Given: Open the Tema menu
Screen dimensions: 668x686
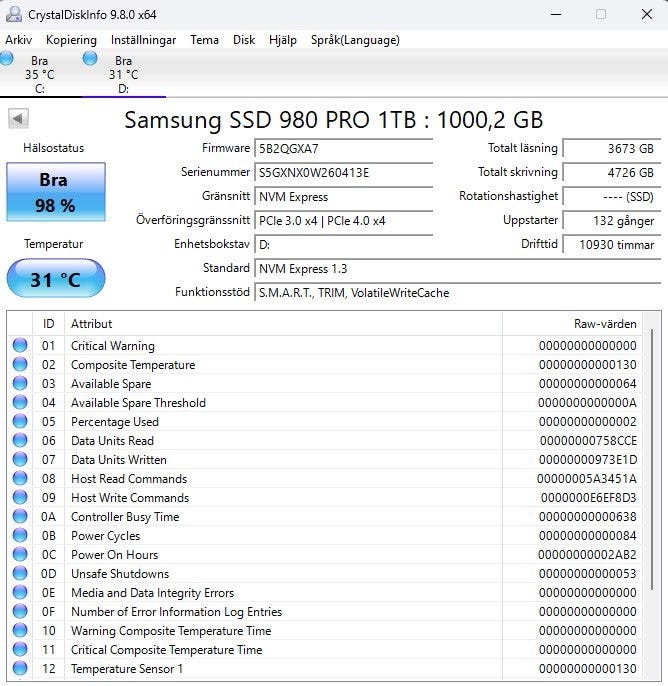Looking at the screenshot, I should (204, 40).
